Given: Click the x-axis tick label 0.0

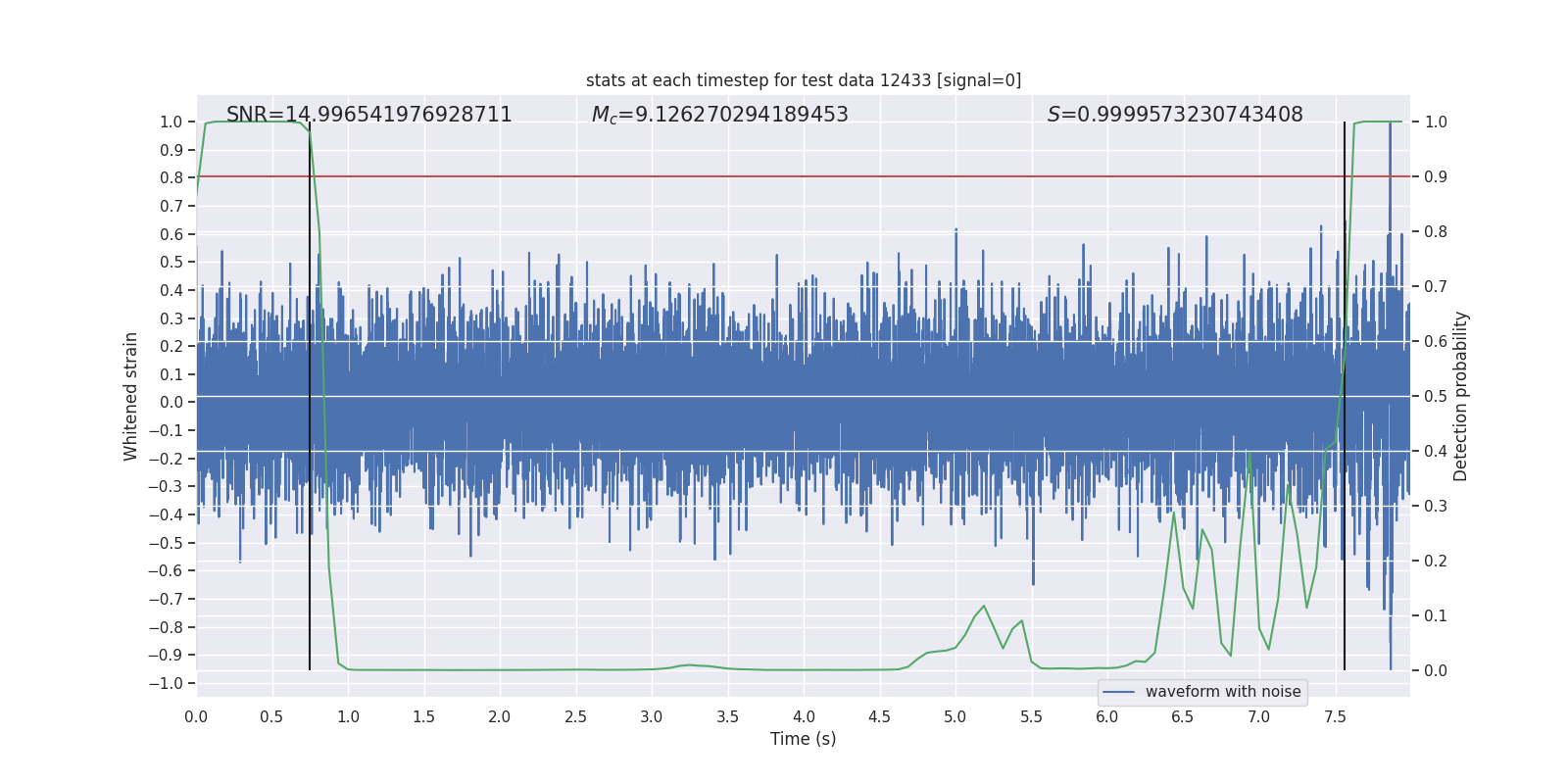Looking at the screenshot, I should pos(196,717).
